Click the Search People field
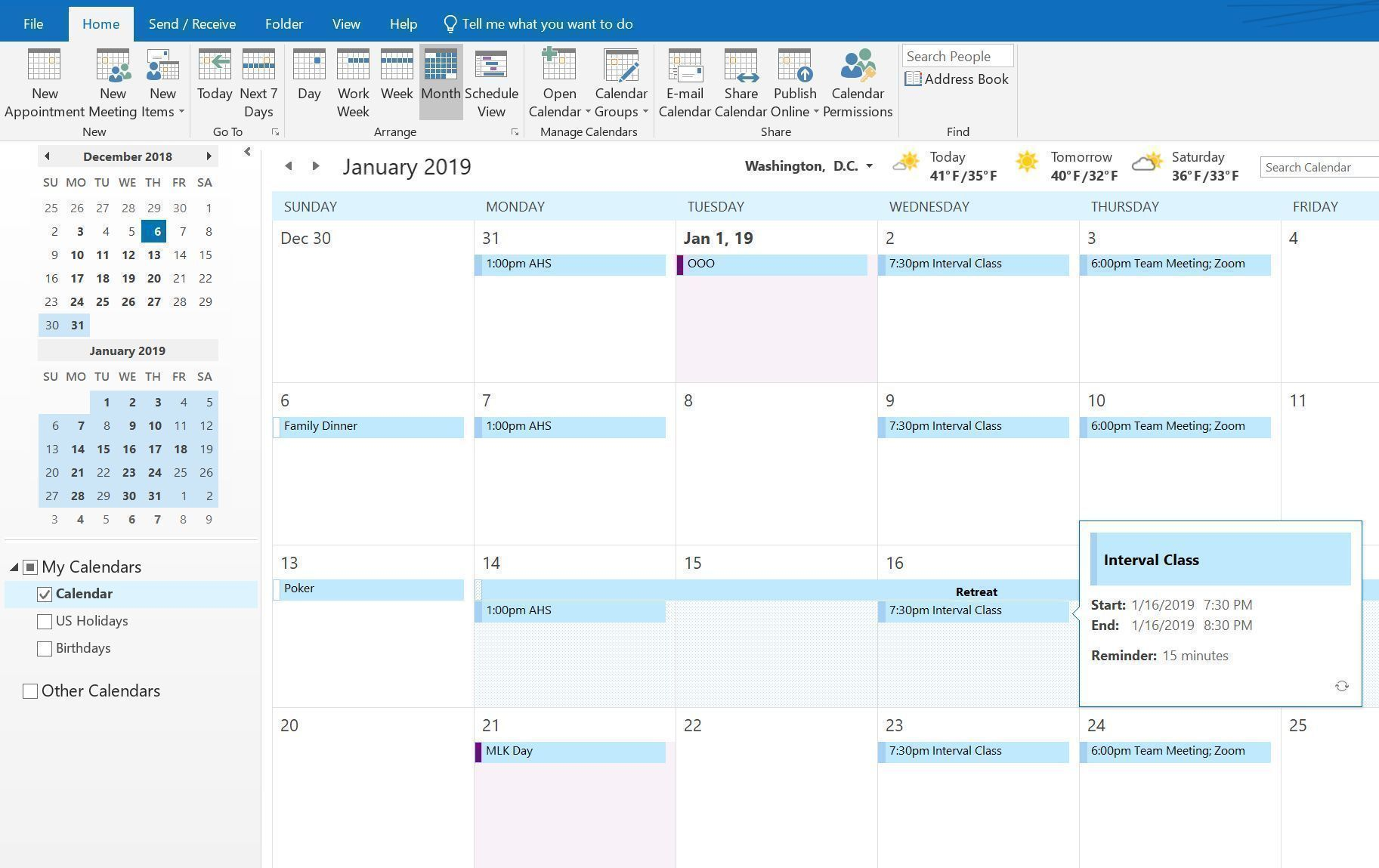 click(x=957, y=57)
